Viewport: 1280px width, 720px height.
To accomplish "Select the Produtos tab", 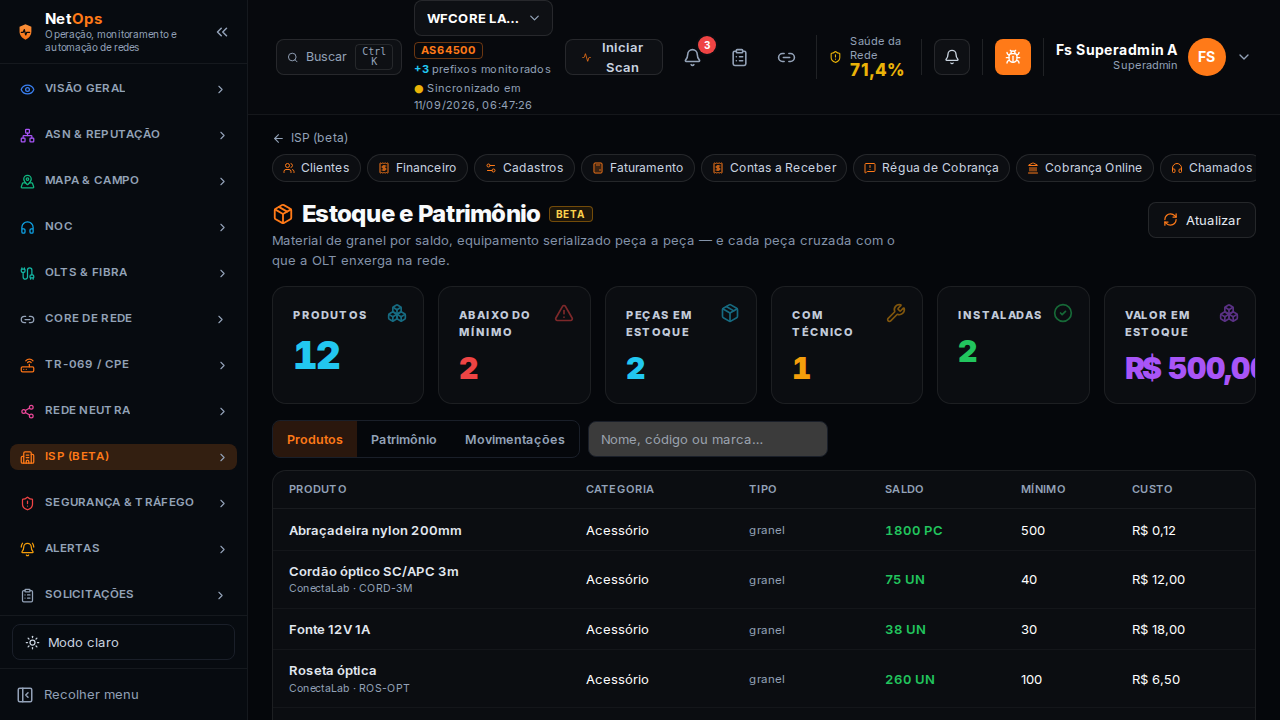I will 315,439.
